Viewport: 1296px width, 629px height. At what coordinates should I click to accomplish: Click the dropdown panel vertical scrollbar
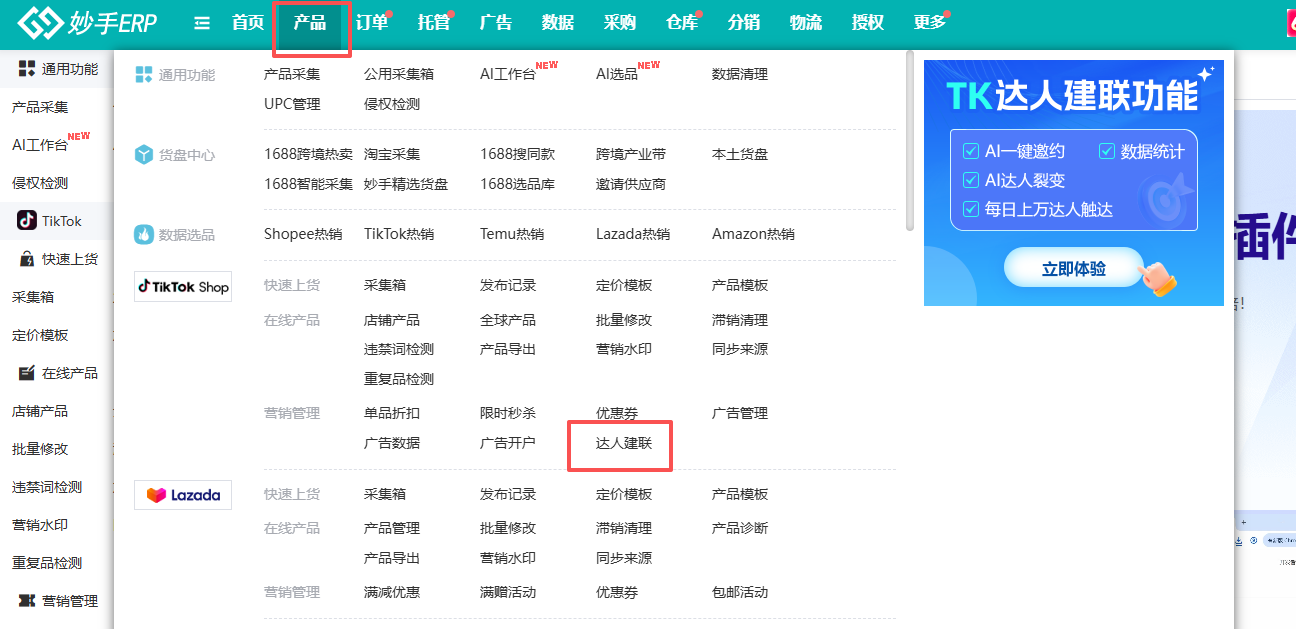pos(909,140)
